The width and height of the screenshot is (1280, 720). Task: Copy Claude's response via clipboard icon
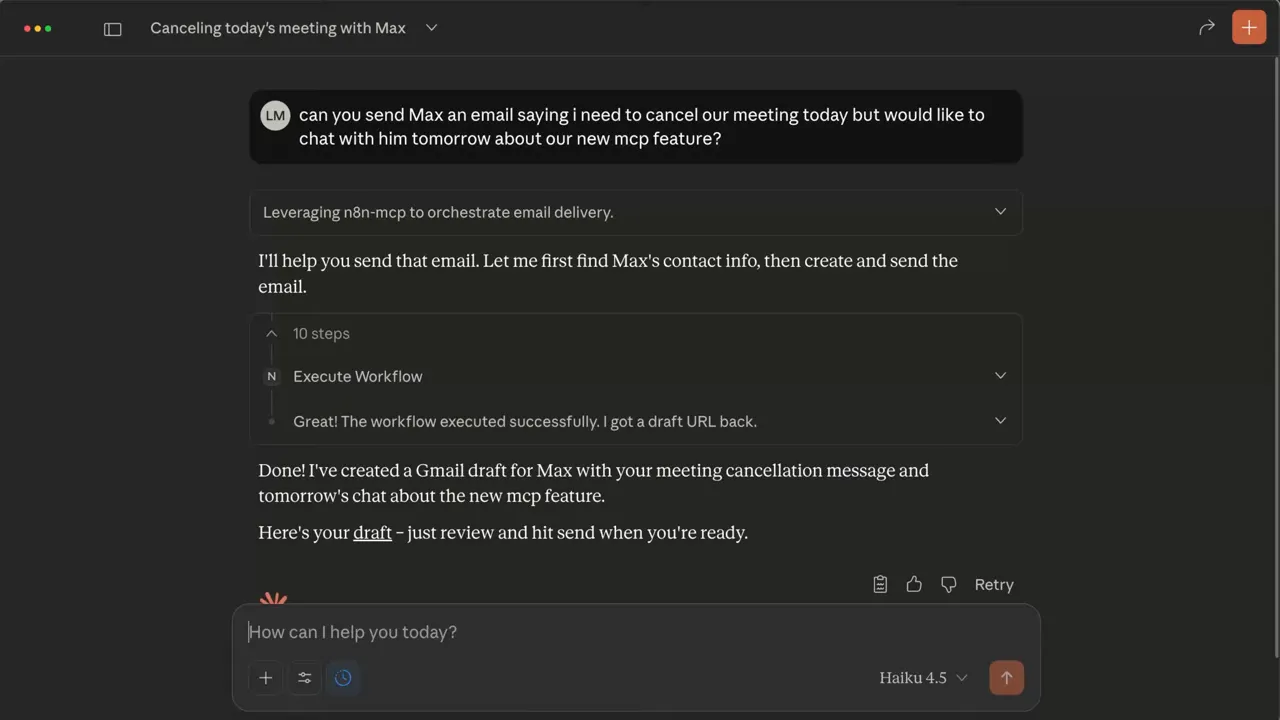880,584
